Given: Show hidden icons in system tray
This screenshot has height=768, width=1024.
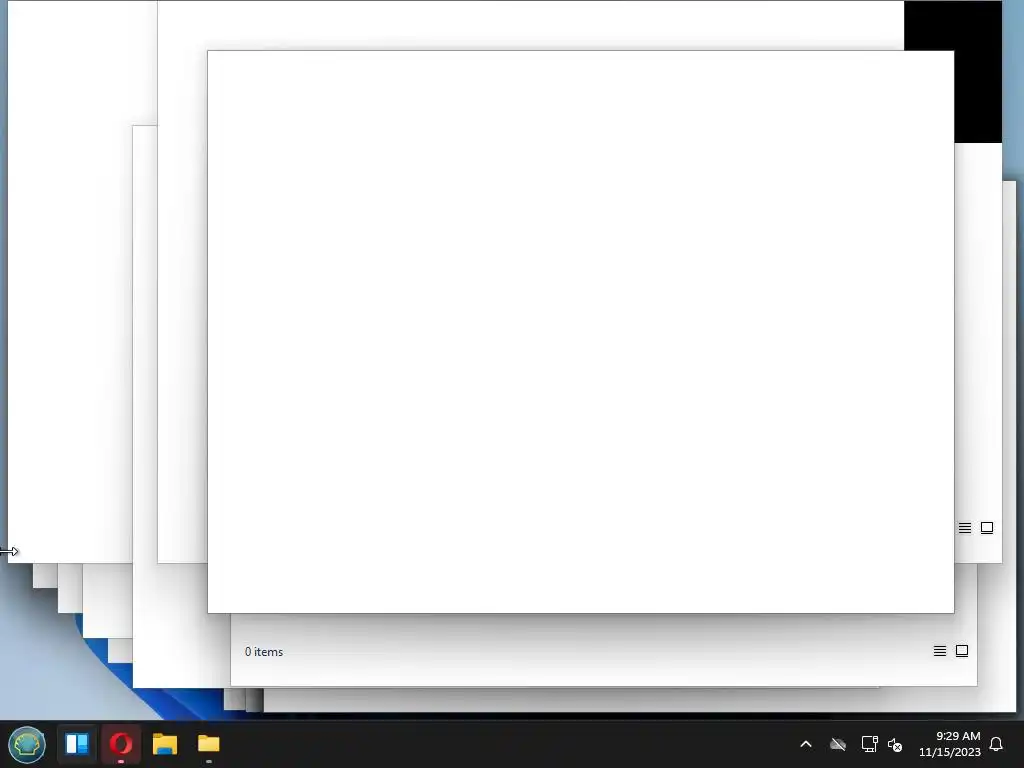Looking at the screenshot, I should click(x=806, y=744).
